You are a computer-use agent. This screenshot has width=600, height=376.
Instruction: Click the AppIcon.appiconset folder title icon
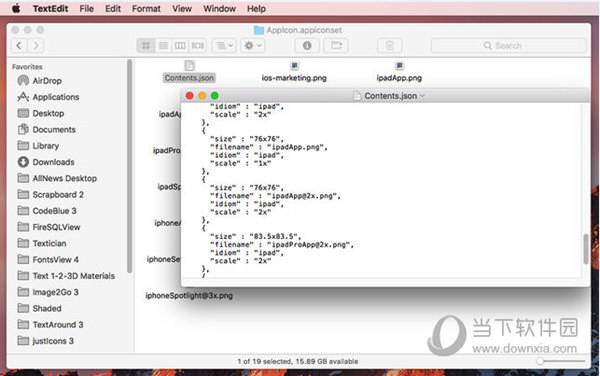[259, 30]
